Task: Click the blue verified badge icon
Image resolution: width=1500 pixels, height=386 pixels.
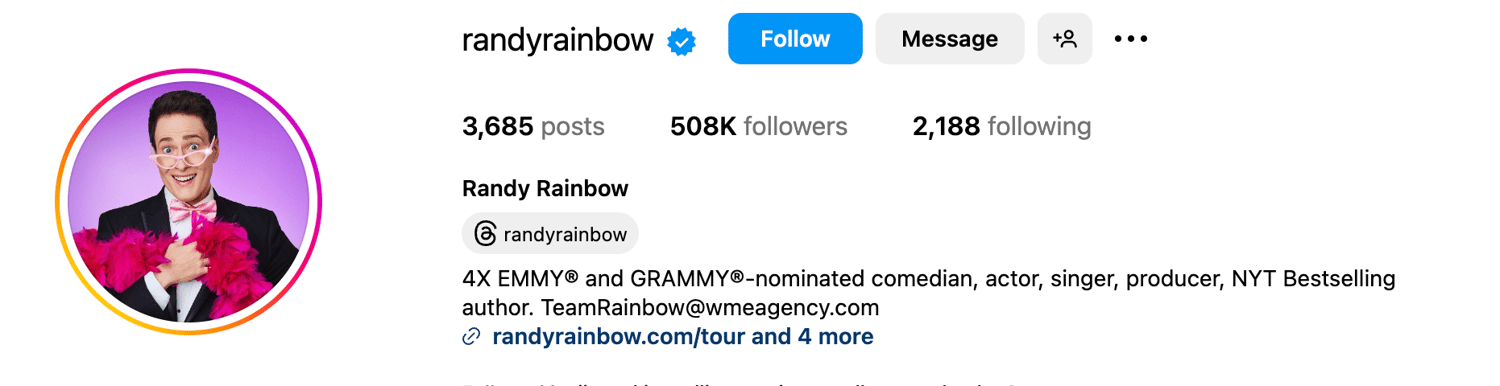Action: 682,41
